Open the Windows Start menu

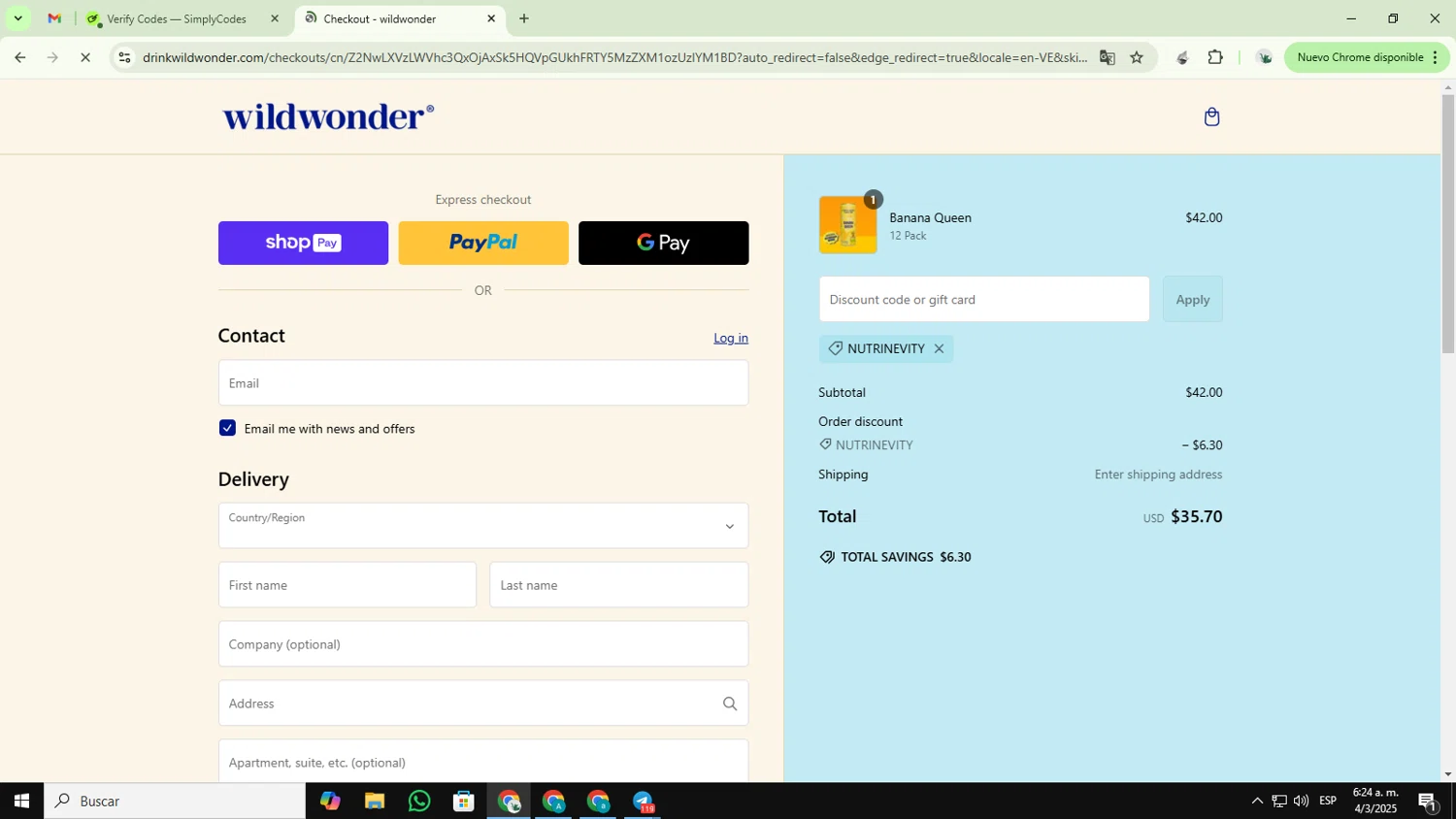(21, 801)
